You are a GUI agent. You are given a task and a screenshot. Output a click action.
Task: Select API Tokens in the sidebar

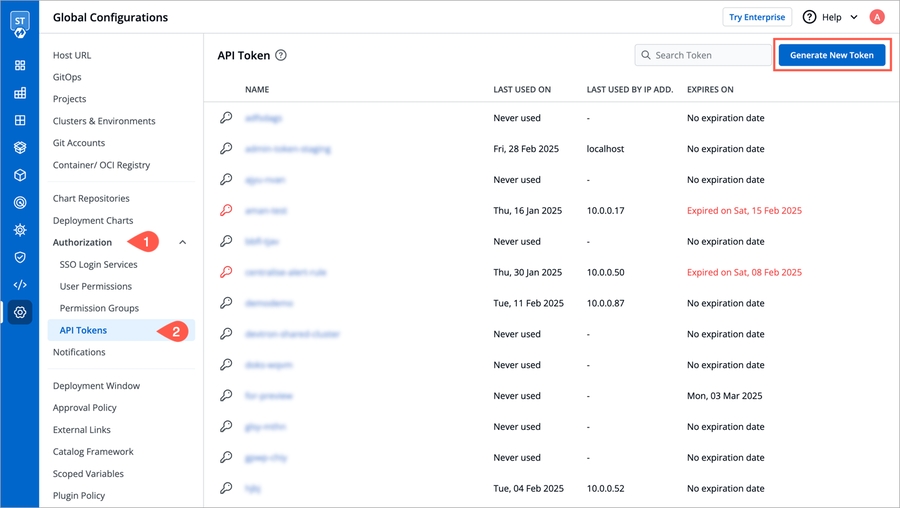[83, 330]
